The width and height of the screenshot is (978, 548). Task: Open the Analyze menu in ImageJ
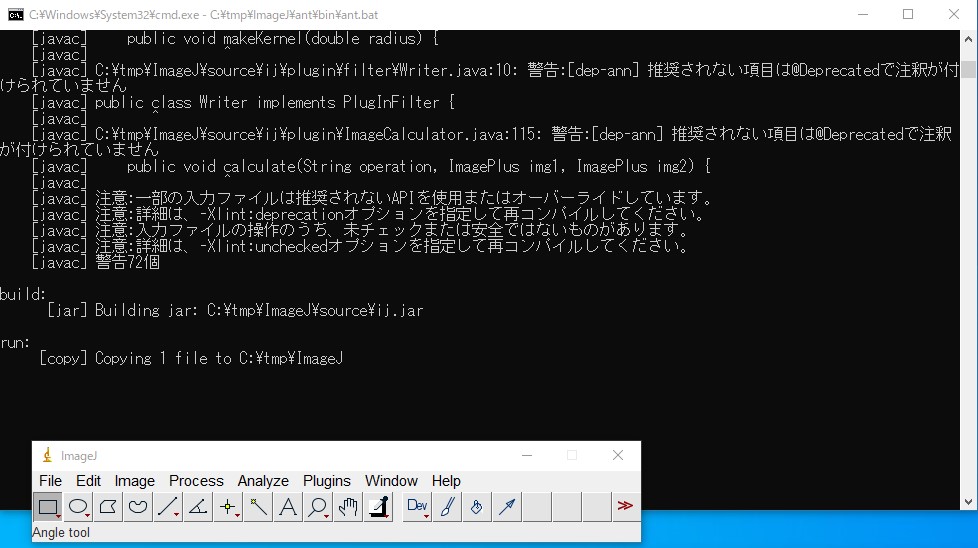[263, 481]
